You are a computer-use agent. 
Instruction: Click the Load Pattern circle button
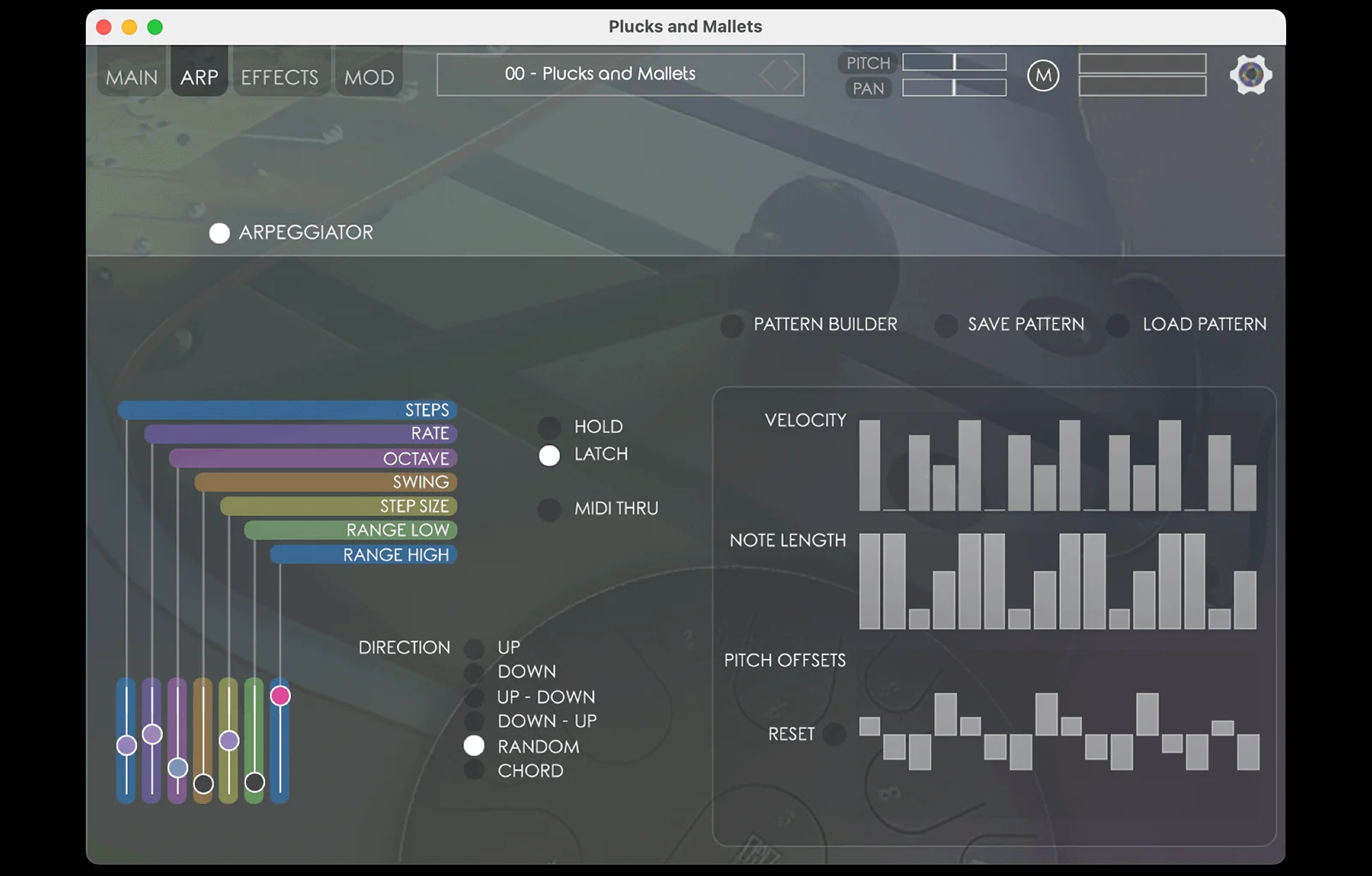click(x=1117, y=326)
